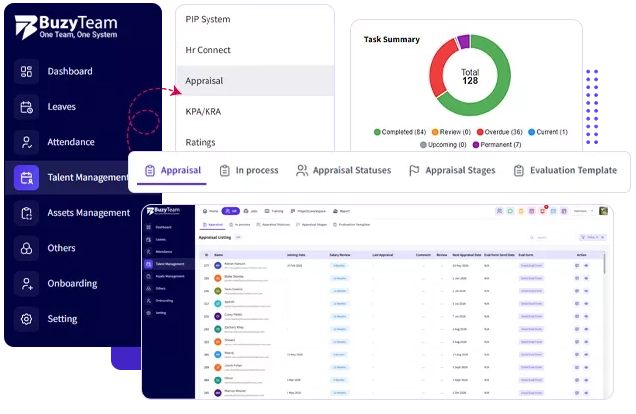Select the Evaluation Template tab
Viewport: 636px width, 414px height.
[x=565, y=170]
